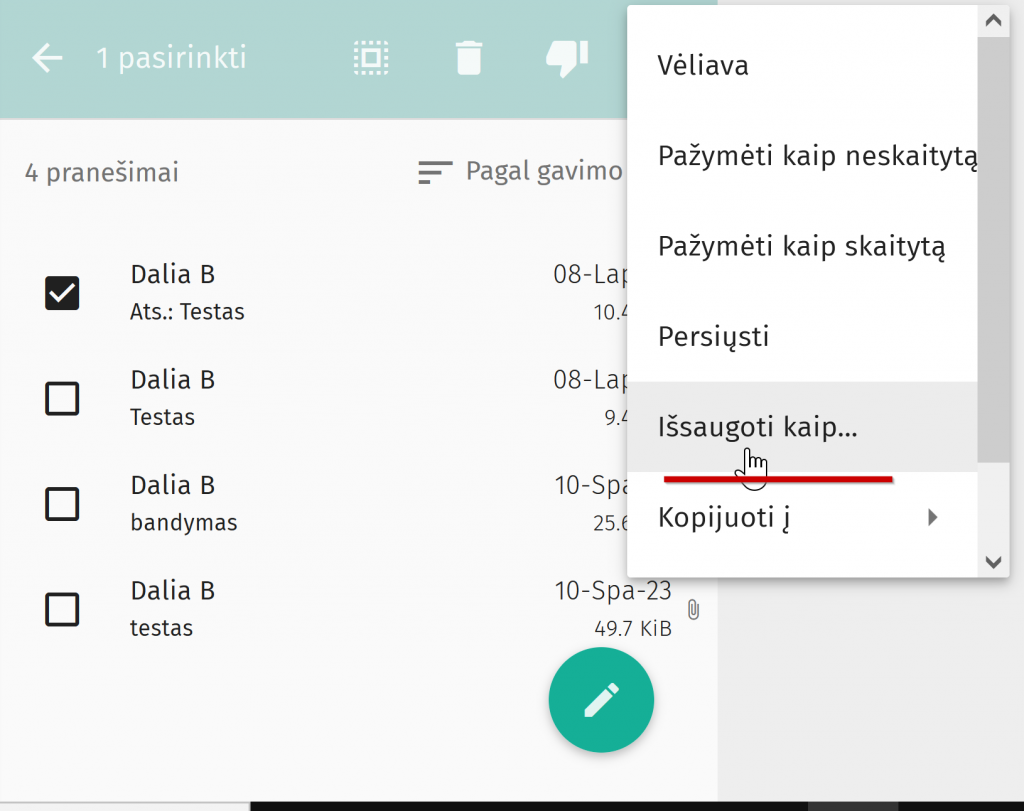Open the Pagal gavimo sort dropdown
Screen dimensions: 1024x811
pyautogui.click(x=543, y=172)
